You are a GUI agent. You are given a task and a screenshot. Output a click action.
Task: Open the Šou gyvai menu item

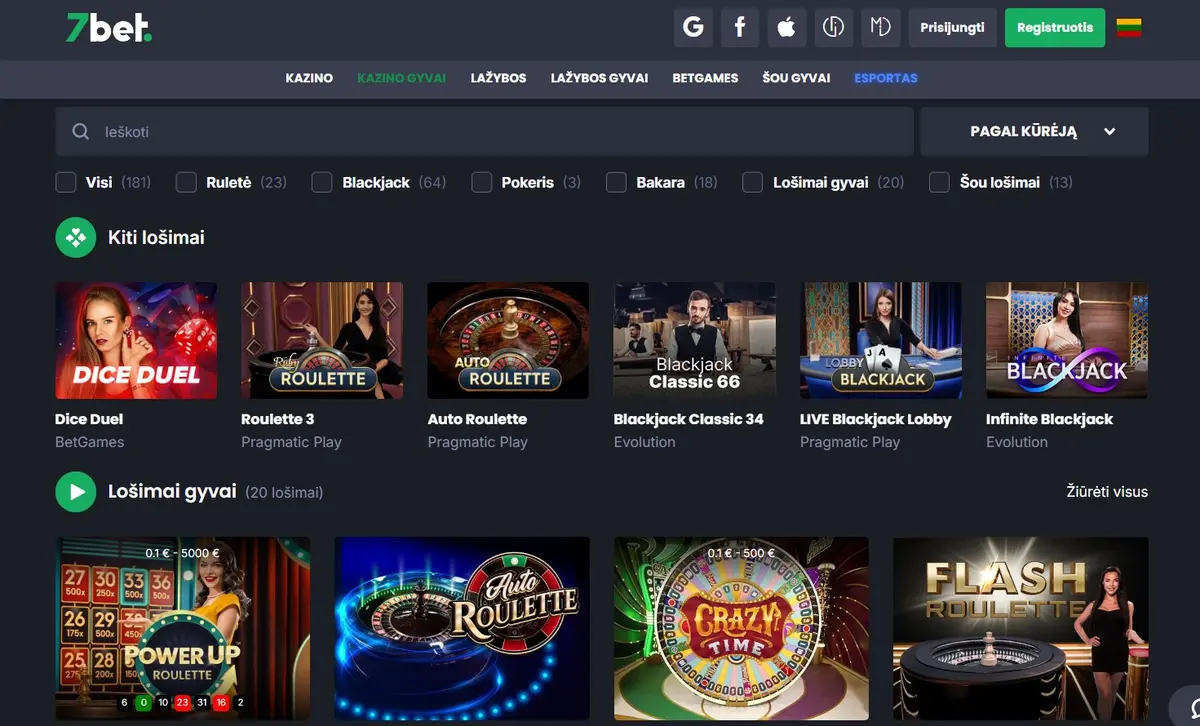(796, 78)
